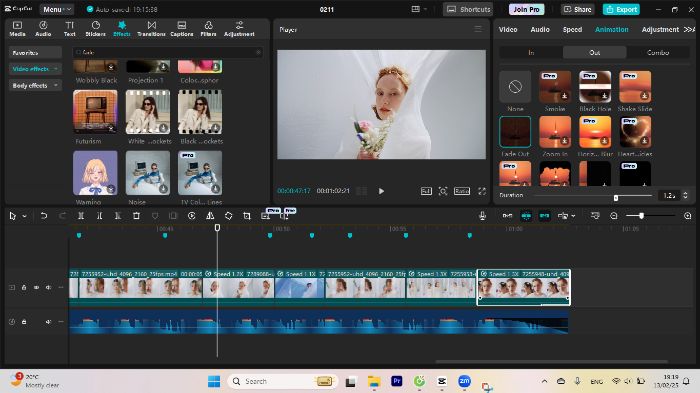The width and height of the screenshot is (700, 393).
Task: Switch to the Audio inspector tab
Action: click(540, 29)
